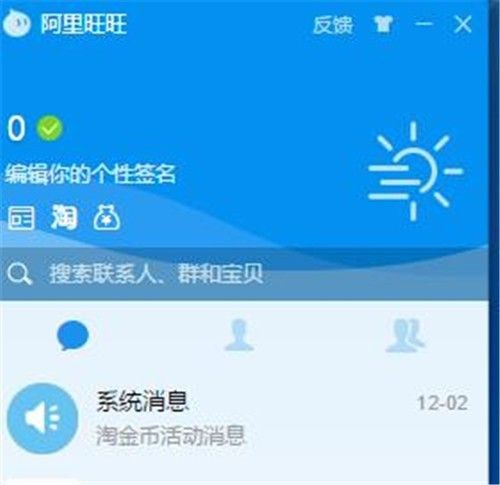The width and height of the screenshot is (500, 485).
Task: Switch to the single-person contacts tab
Action: pos(239,335)
